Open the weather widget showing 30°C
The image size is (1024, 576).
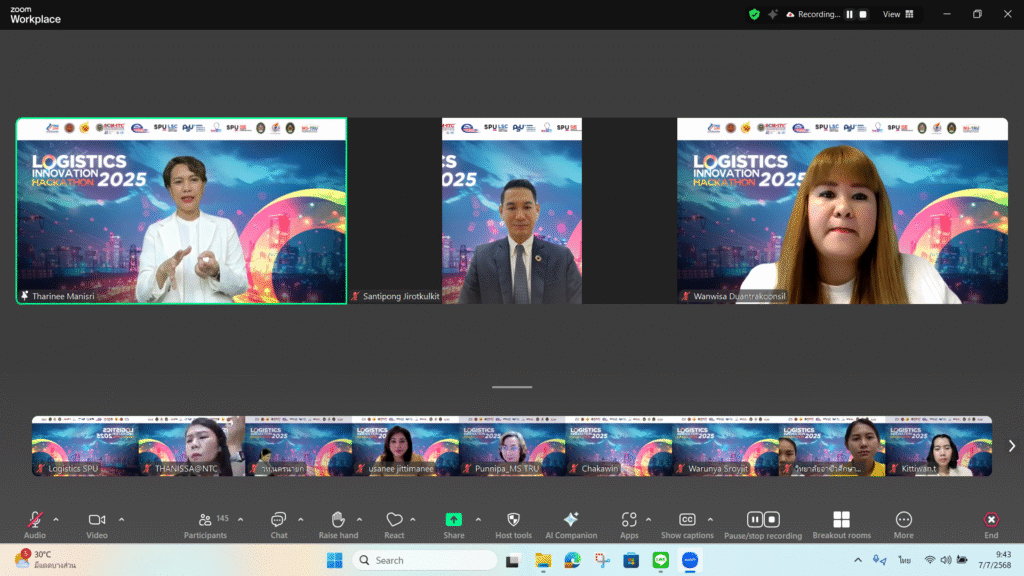coord(46,560)
